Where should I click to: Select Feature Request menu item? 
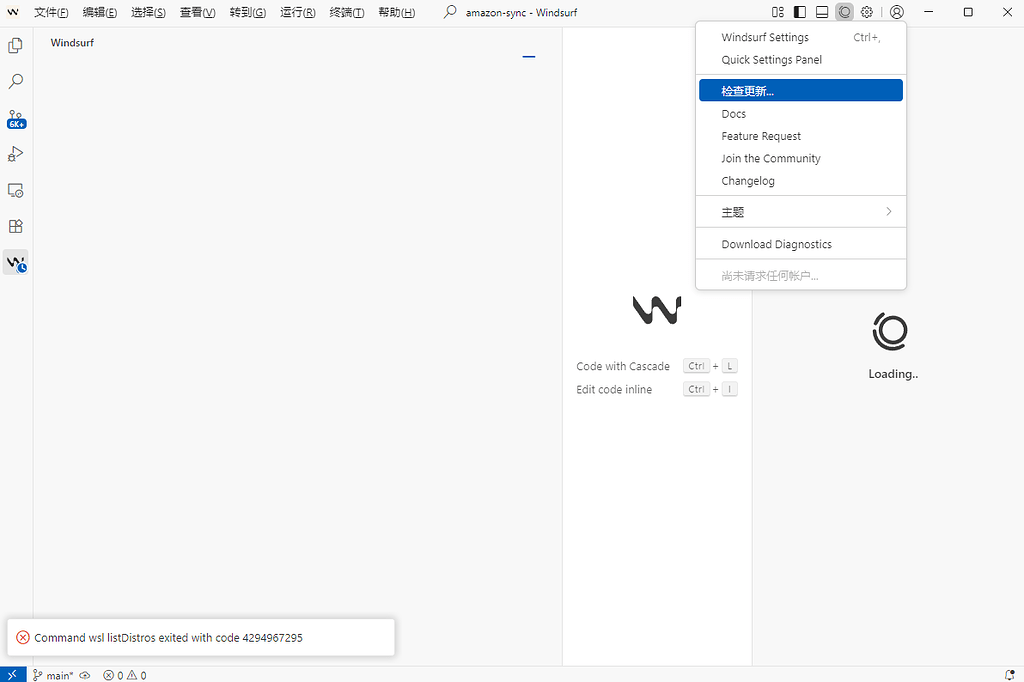click(x=801, y=136)
